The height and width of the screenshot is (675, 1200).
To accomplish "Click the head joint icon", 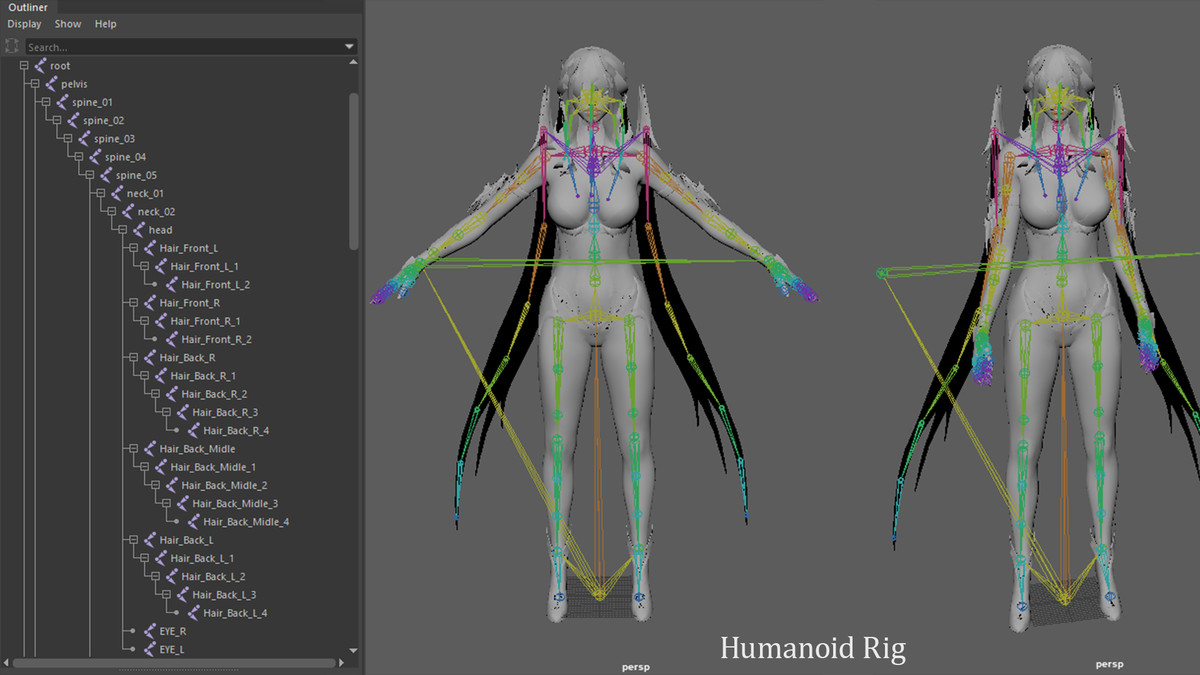I will pos(139,230).
